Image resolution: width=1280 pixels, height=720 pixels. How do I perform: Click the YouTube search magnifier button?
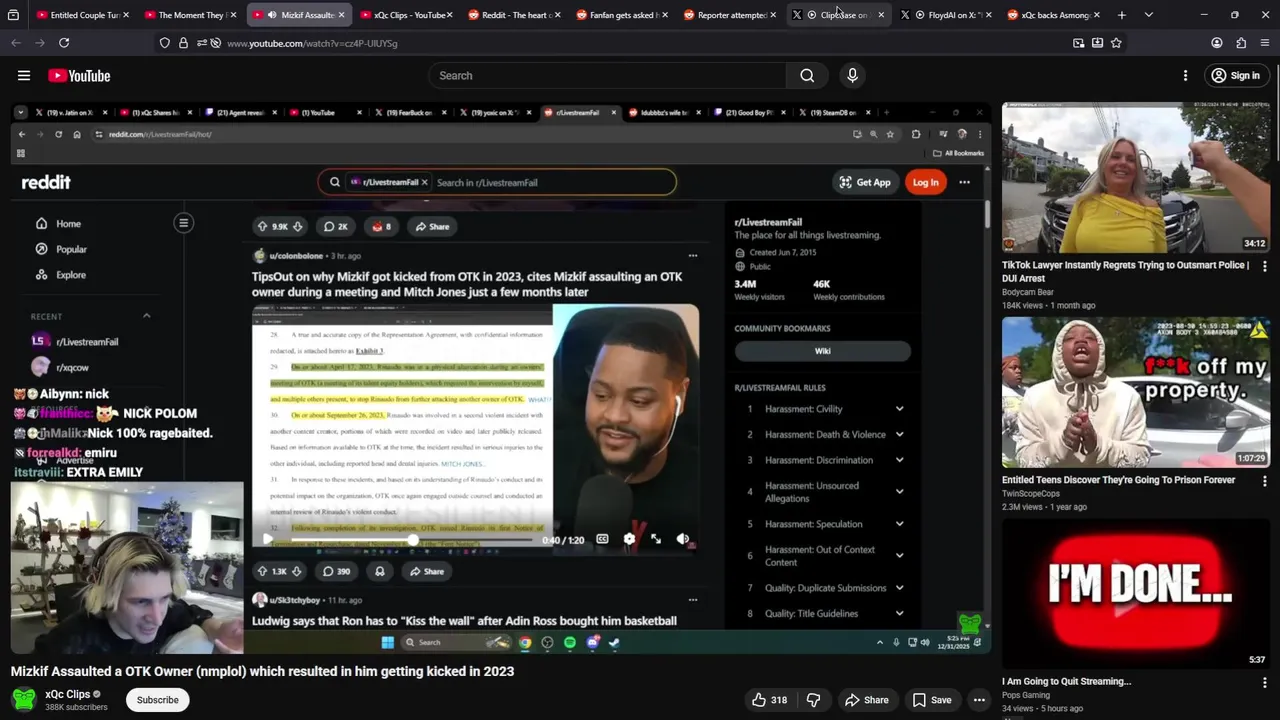(807, 75)
